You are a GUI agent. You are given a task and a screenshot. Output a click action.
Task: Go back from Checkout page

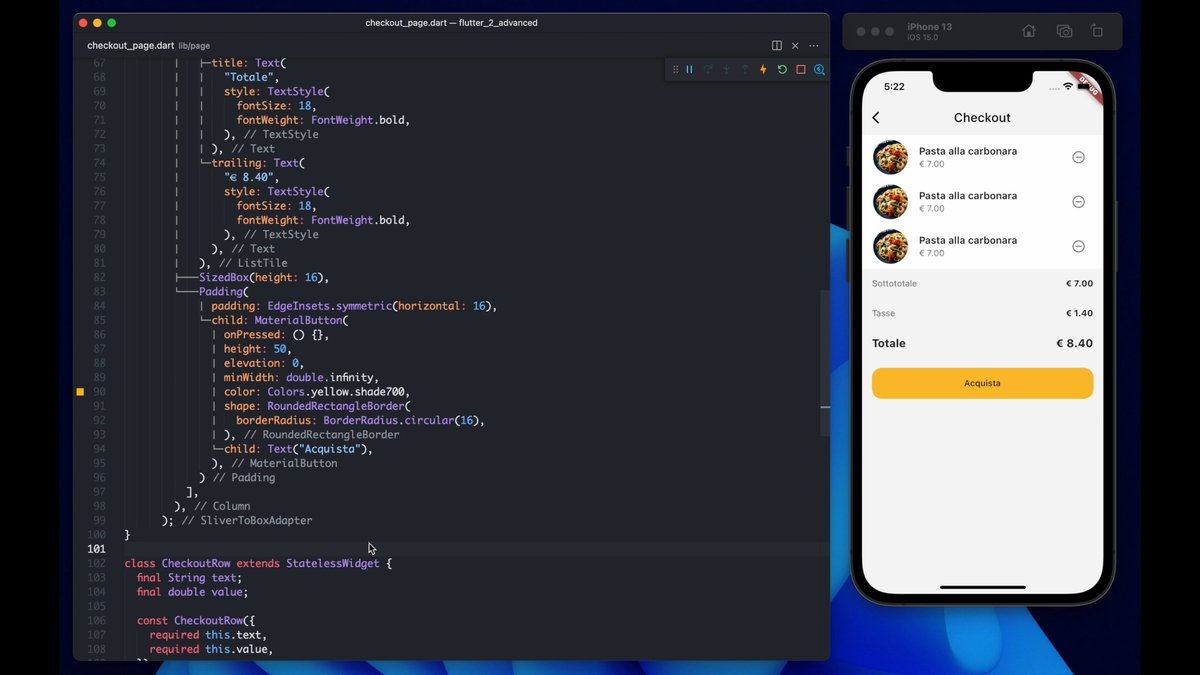876,118
